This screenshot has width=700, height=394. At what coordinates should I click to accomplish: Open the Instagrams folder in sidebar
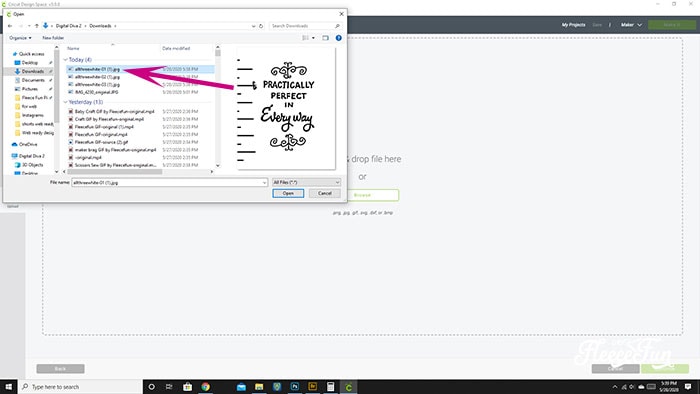pos(32,115)
